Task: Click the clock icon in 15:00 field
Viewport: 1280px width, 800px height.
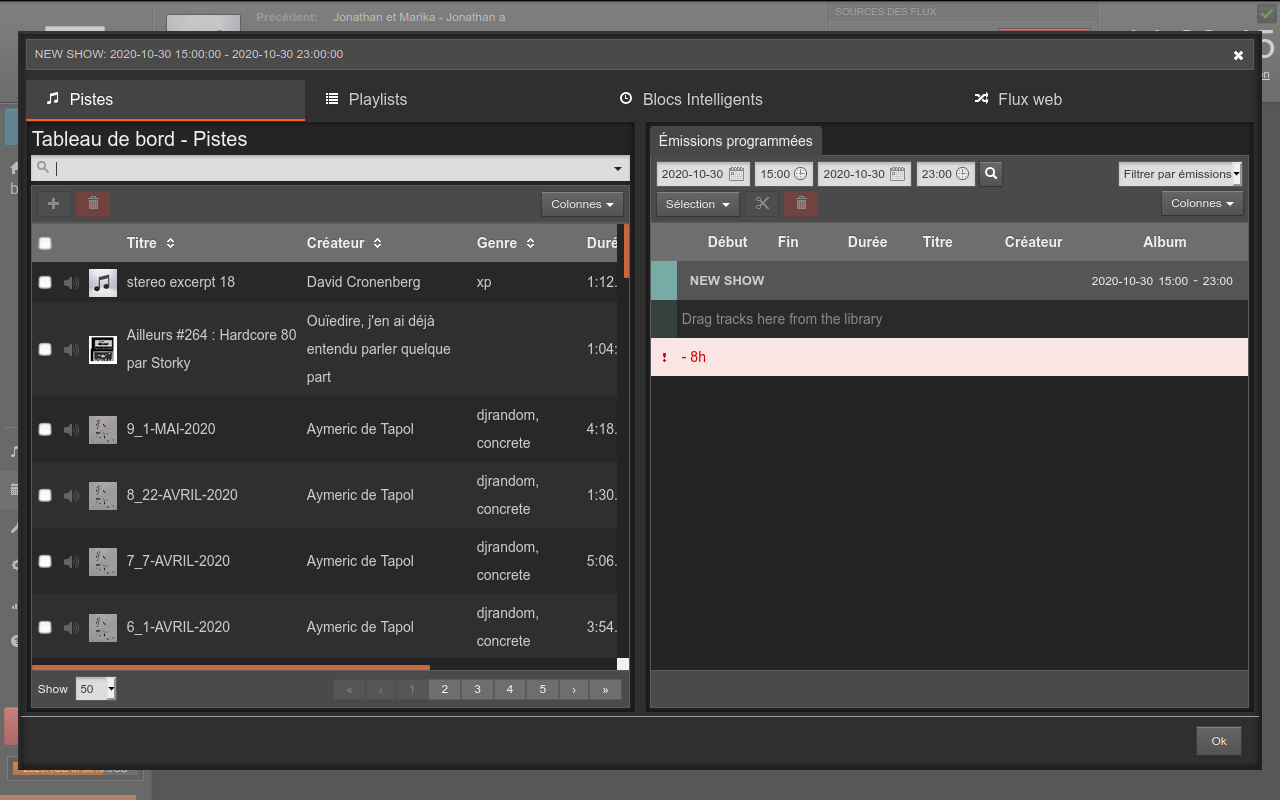Action: 800,174
